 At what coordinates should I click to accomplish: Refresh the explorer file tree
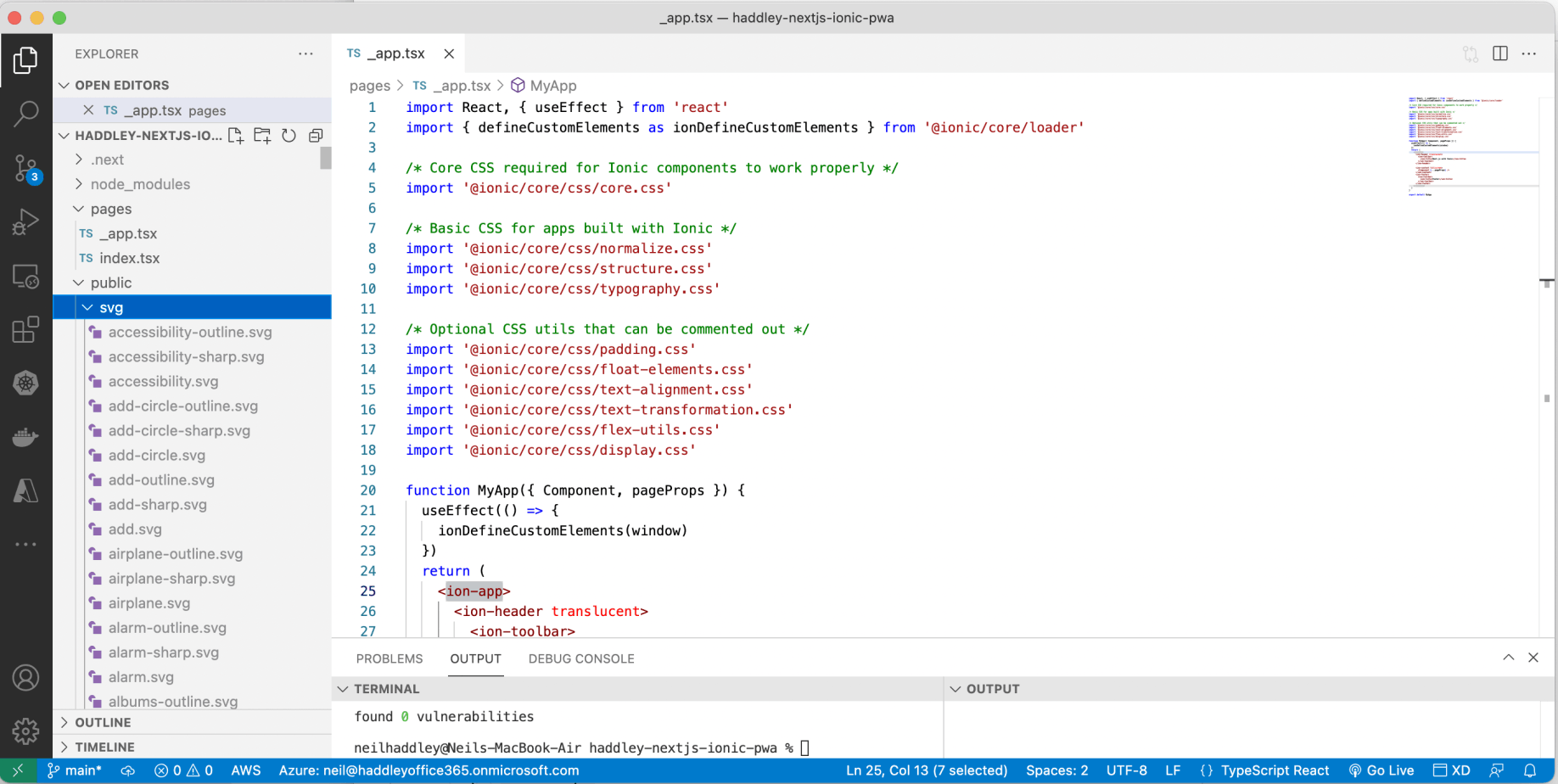[x=289, y=136]
